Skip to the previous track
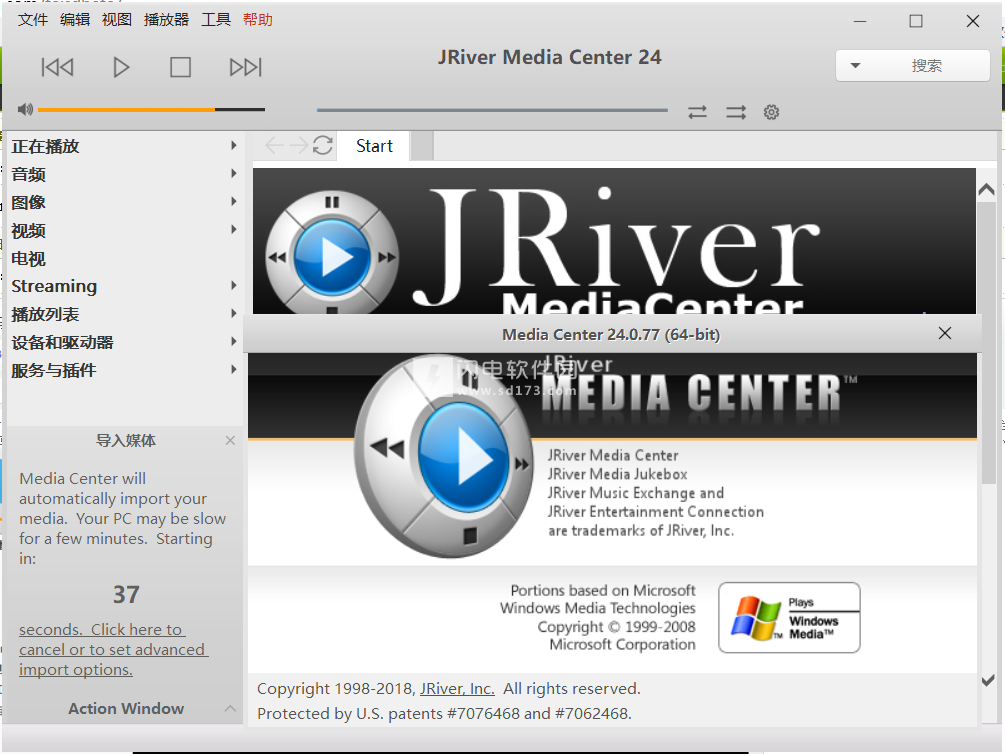The width and height of the screenshot is (1005, 754). click(57, 67)
